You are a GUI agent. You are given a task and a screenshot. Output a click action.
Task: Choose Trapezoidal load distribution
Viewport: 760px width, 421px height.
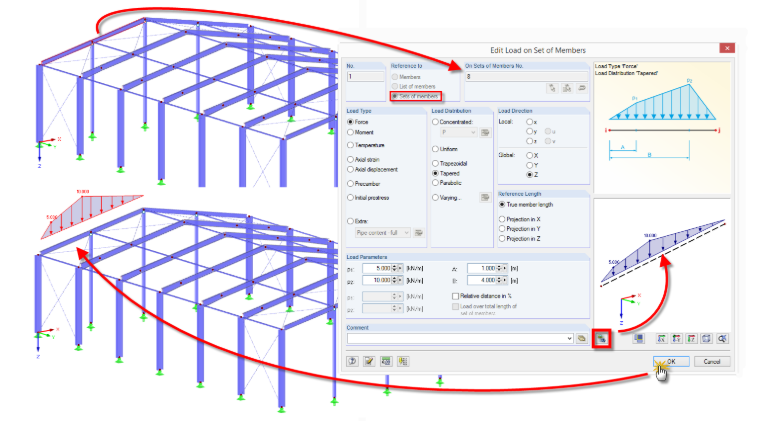coord(435,163)
